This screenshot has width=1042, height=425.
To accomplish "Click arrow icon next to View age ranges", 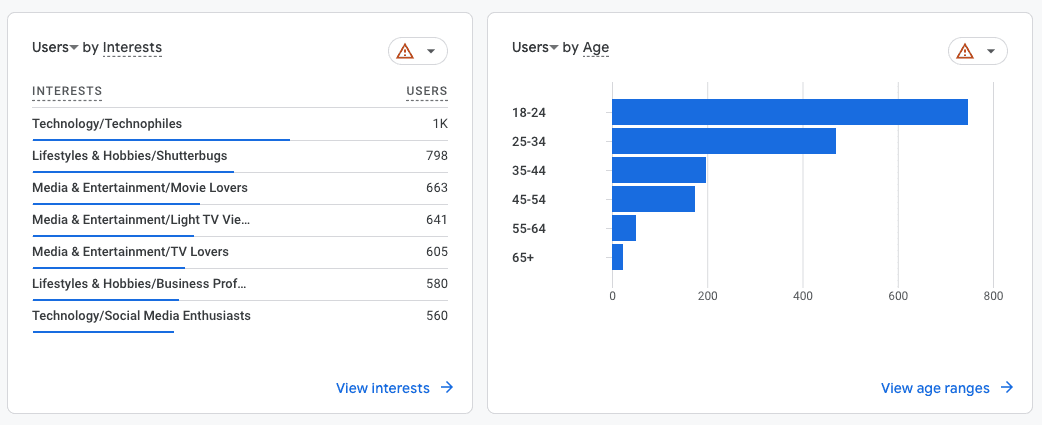I will click(x=1007, y=388).
